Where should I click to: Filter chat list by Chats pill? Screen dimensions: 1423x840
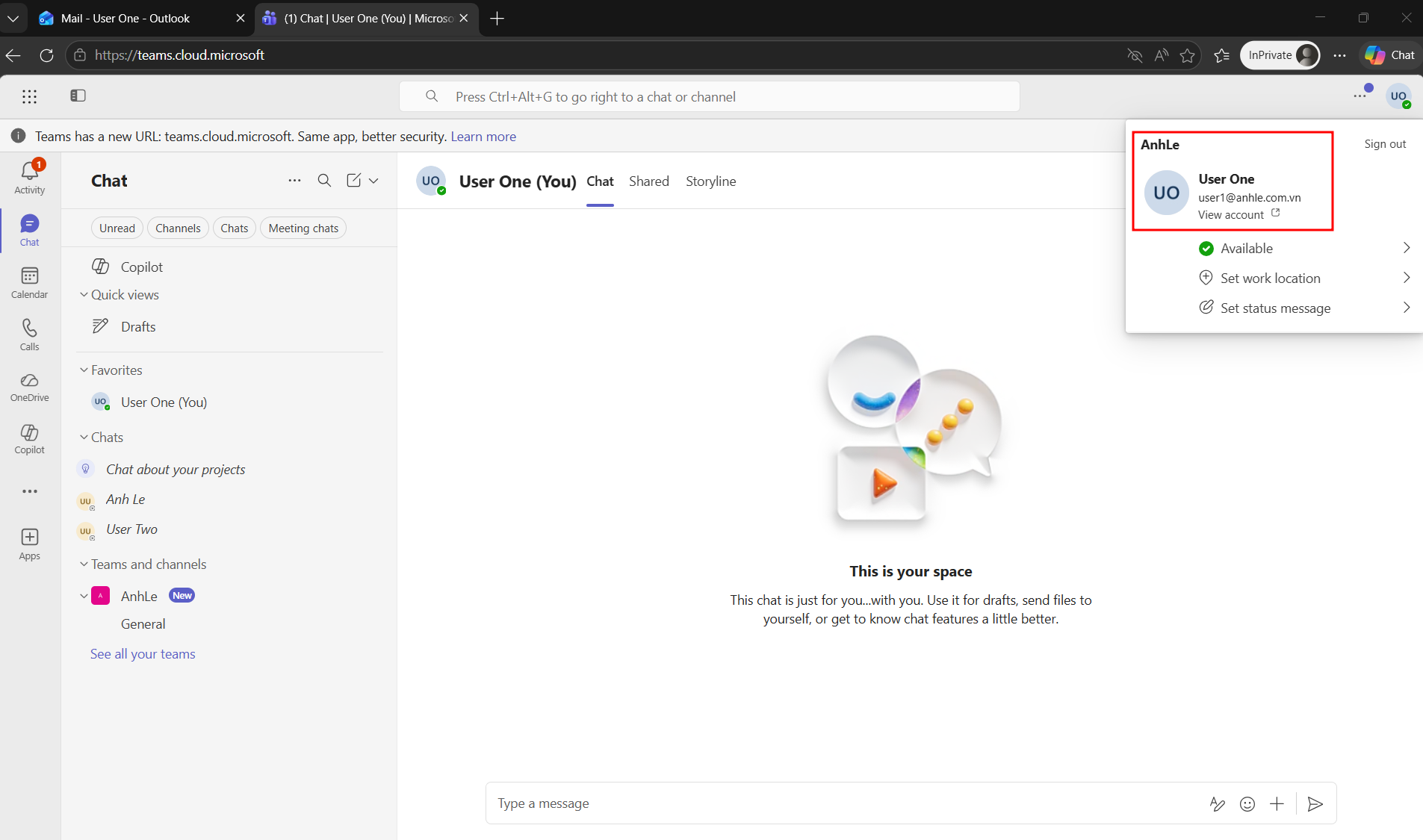pyautogui.click(x=235, y=228)
